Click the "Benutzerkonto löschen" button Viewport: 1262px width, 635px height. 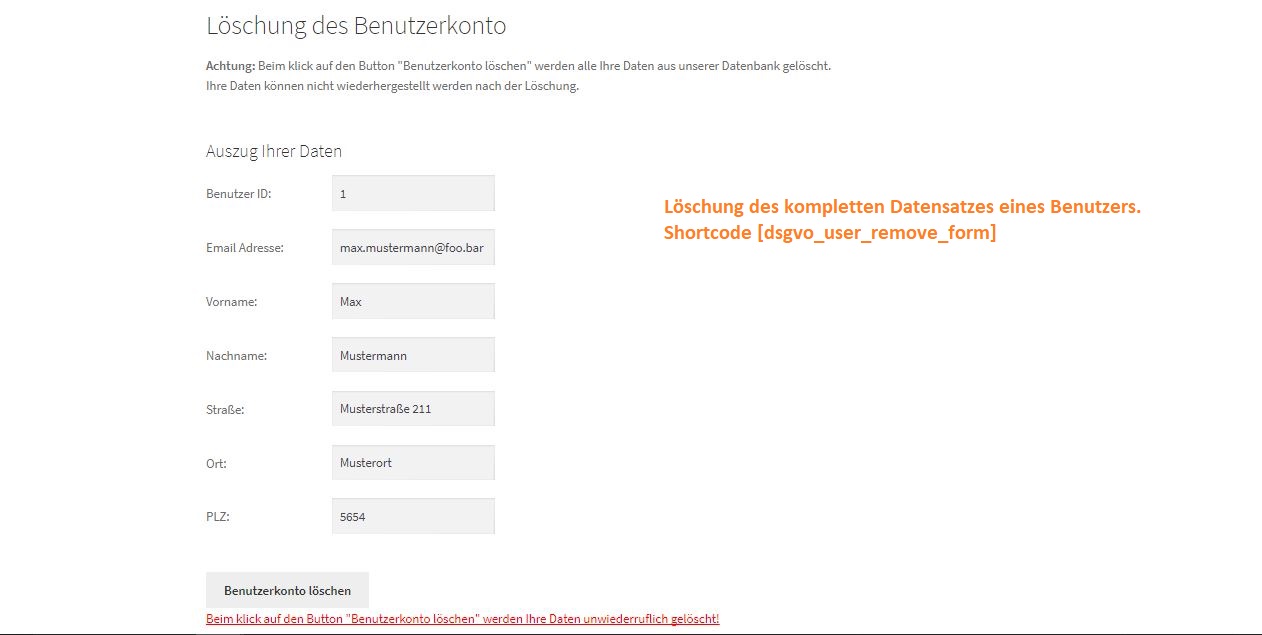tap(287, 590)
